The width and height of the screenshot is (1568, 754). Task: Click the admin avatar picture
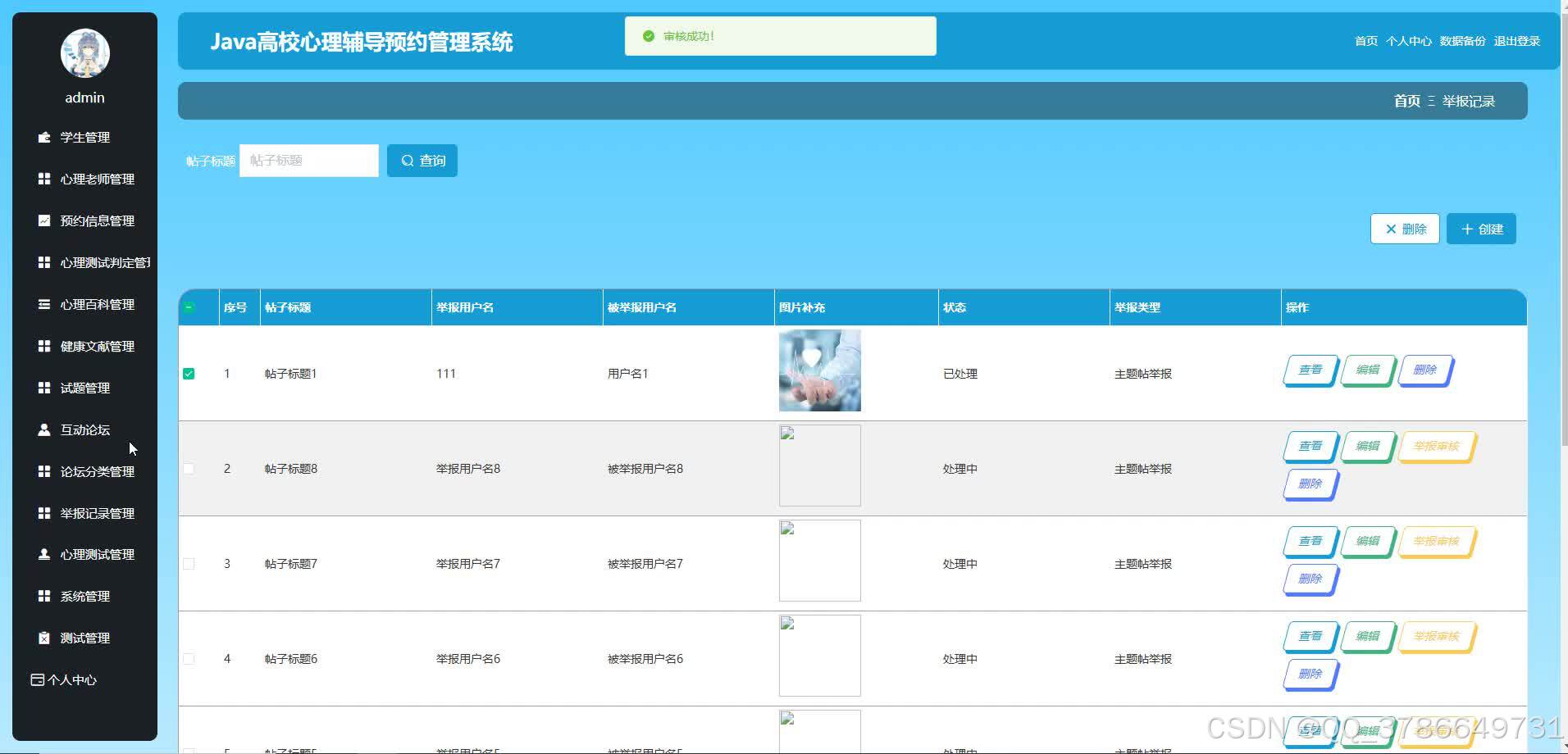click(x=85, y=53)
